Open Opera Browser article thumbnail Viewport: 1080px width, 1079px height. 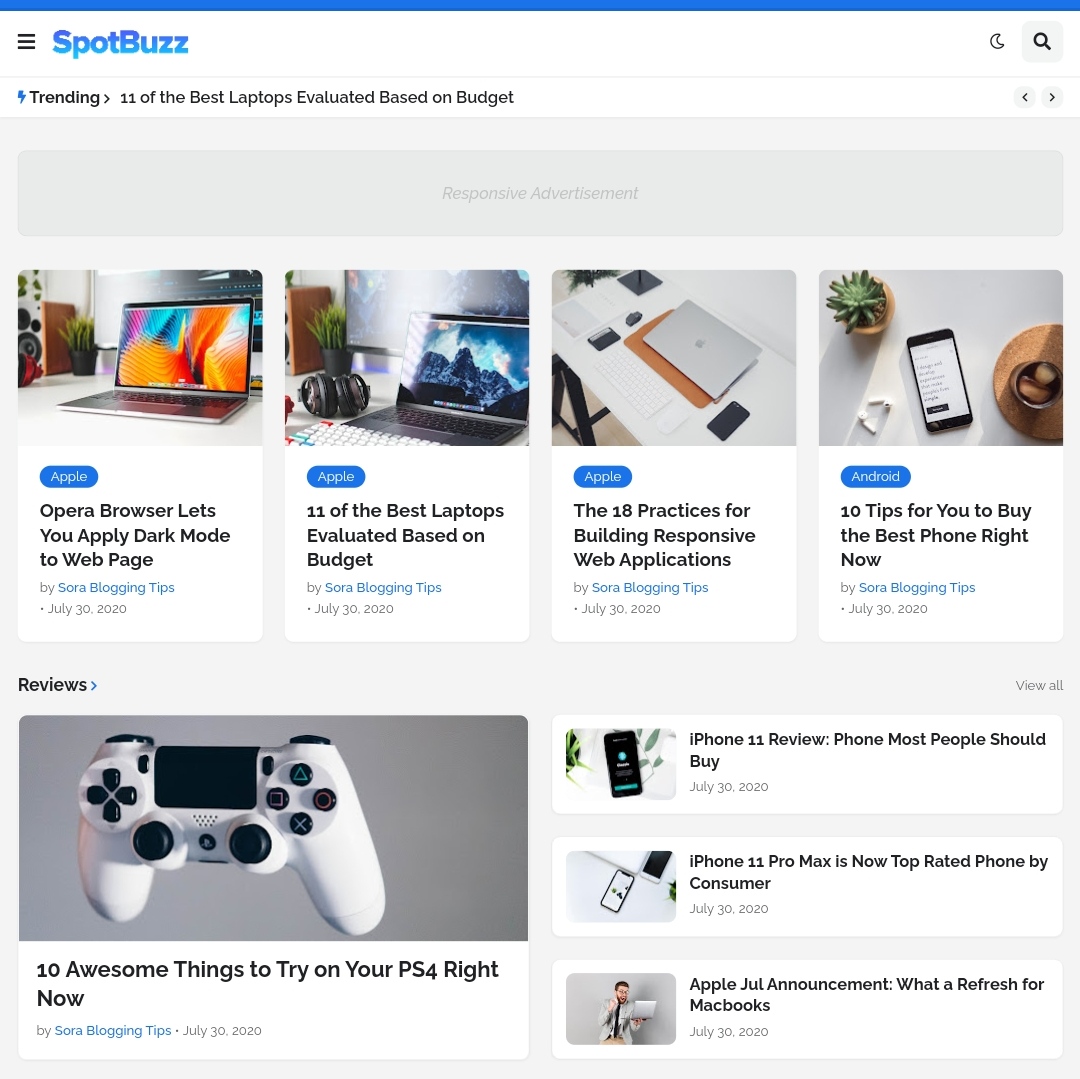pos(140,357)
